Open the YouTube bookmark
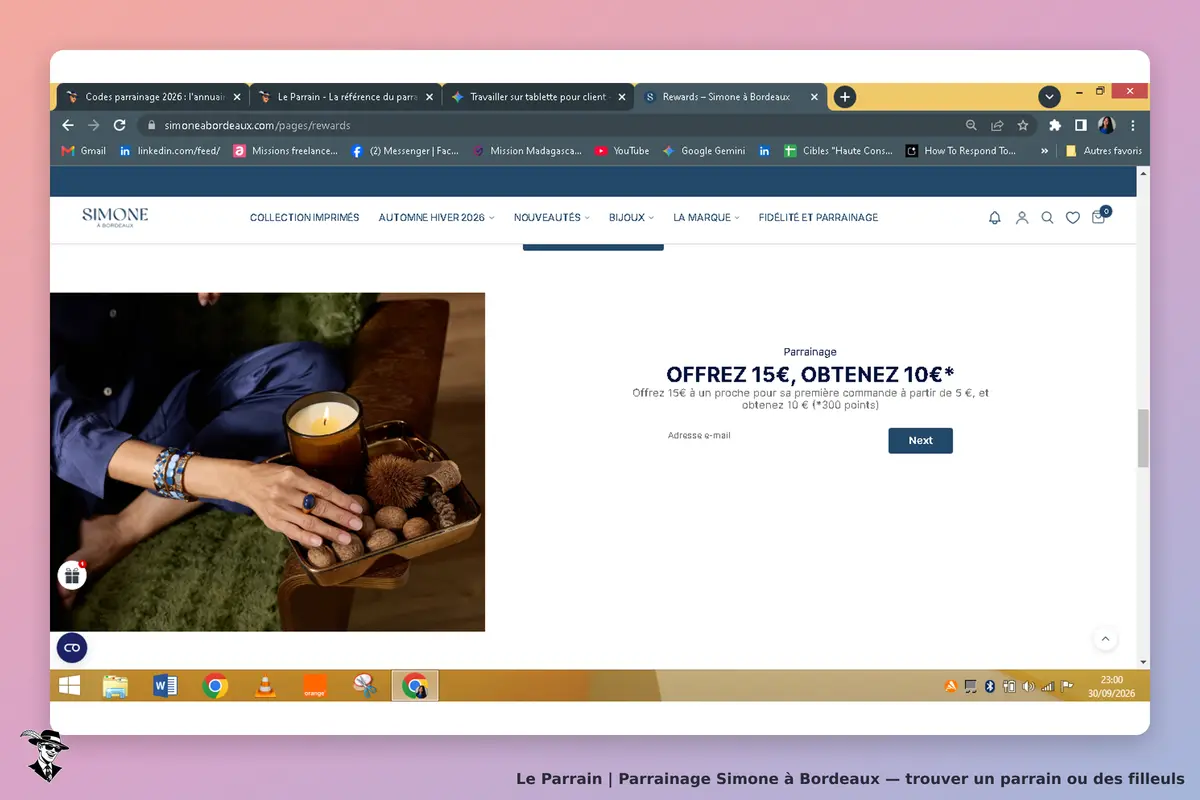Screen dimensions: 1200x800 pyautogui.click(x=622, y=151)
